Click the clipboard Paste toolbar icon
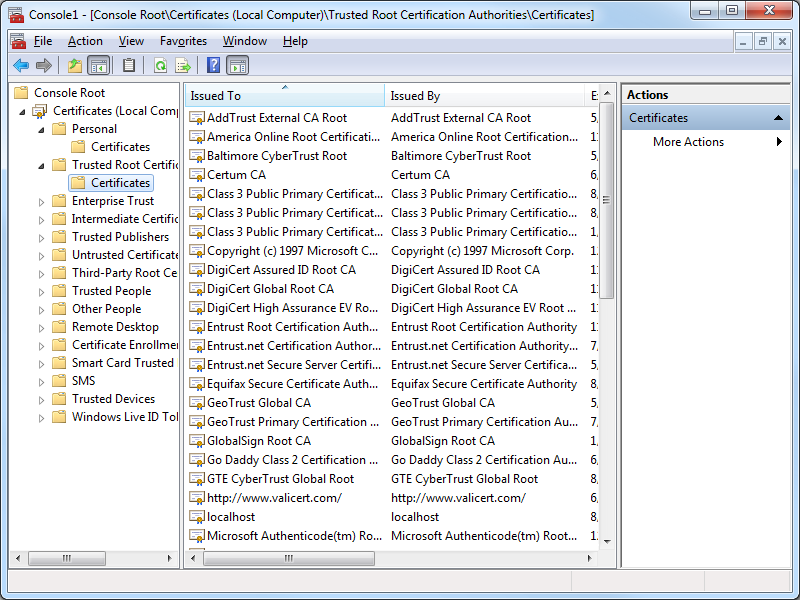Viewport: 800px width, 600px height. coord(129,66)
